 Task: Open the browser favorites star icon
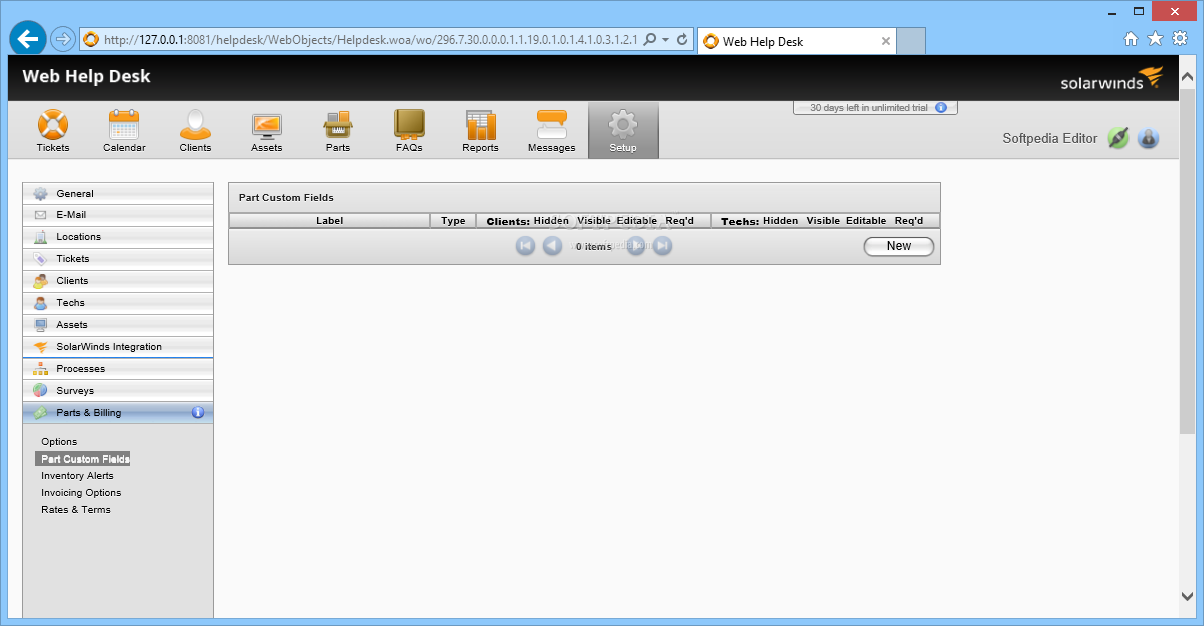coord(1155,39)
